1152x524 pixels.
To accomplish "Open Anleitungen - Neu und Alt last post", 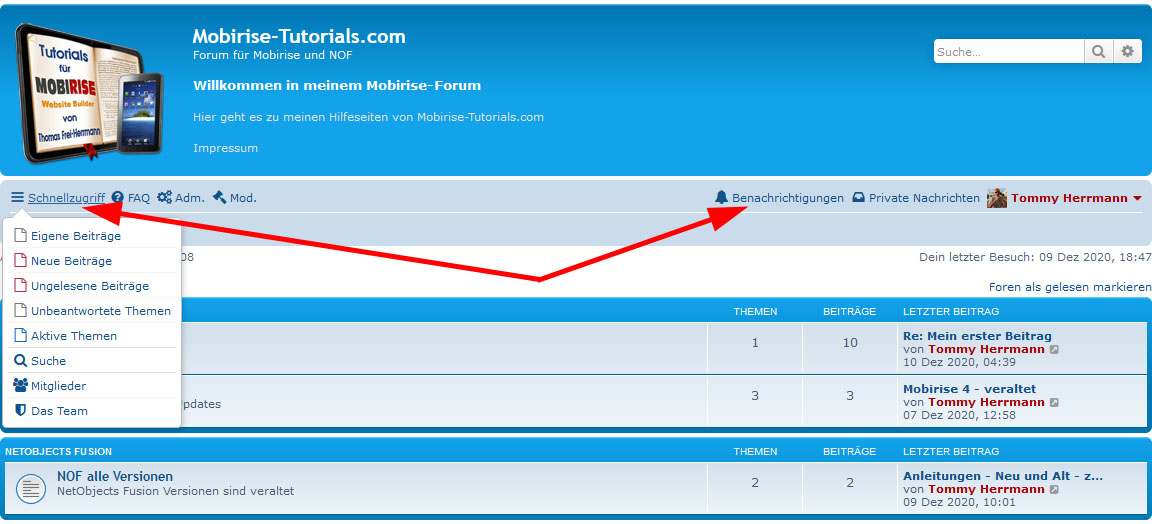I will [x=1003, y=475].
